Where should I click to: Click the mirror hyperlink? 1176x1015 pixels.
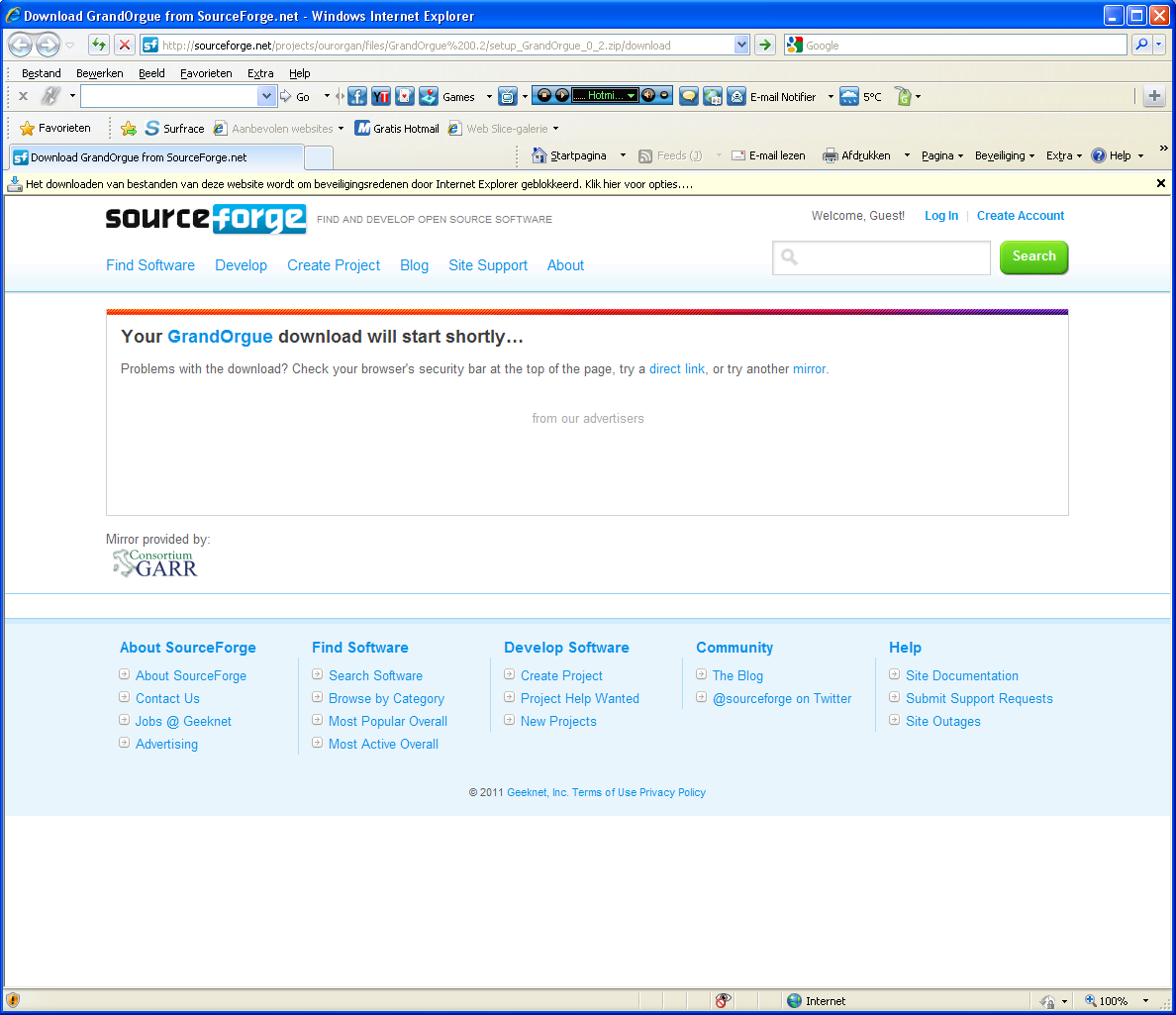coord(810,368)
